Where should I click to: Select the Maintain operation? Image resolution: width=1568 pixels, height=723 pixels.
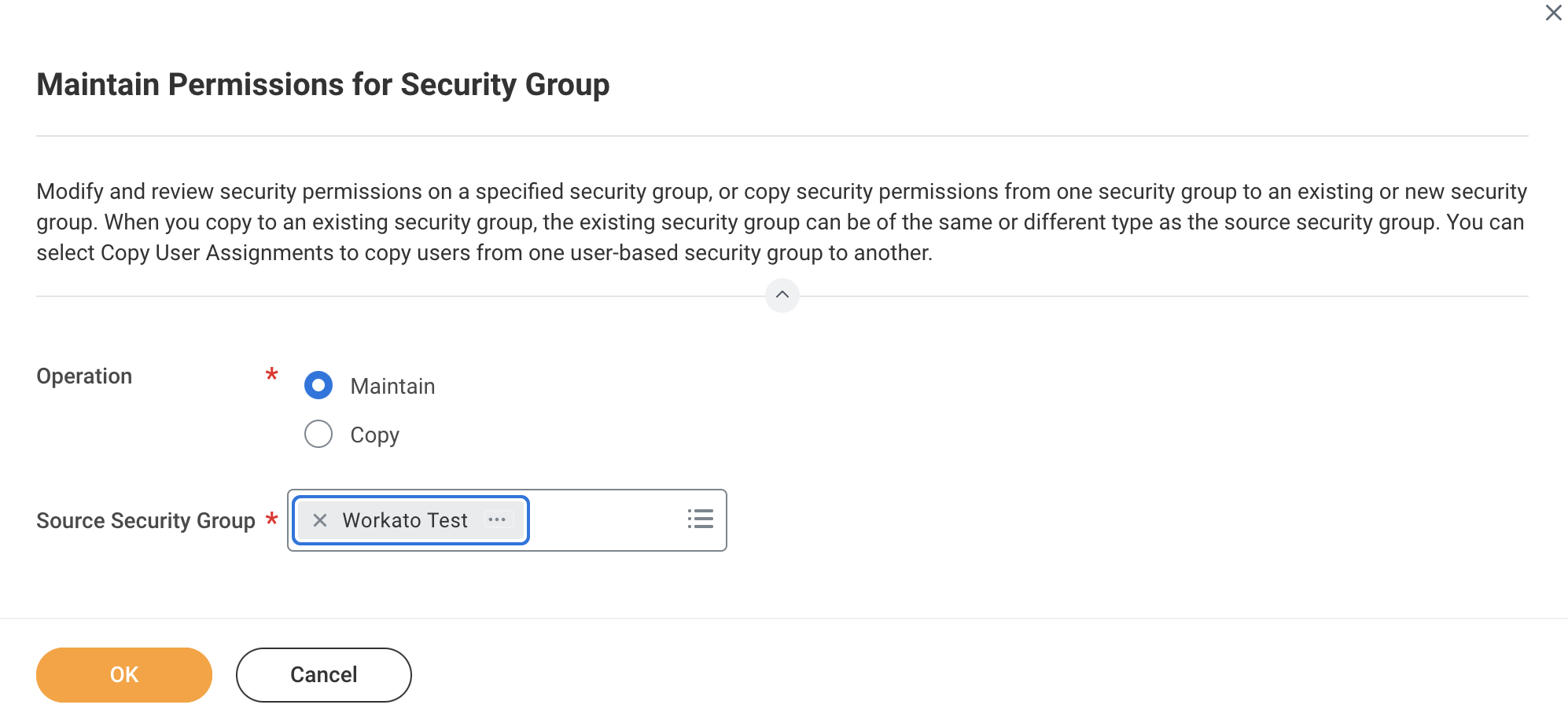click(x=318, y=385)
